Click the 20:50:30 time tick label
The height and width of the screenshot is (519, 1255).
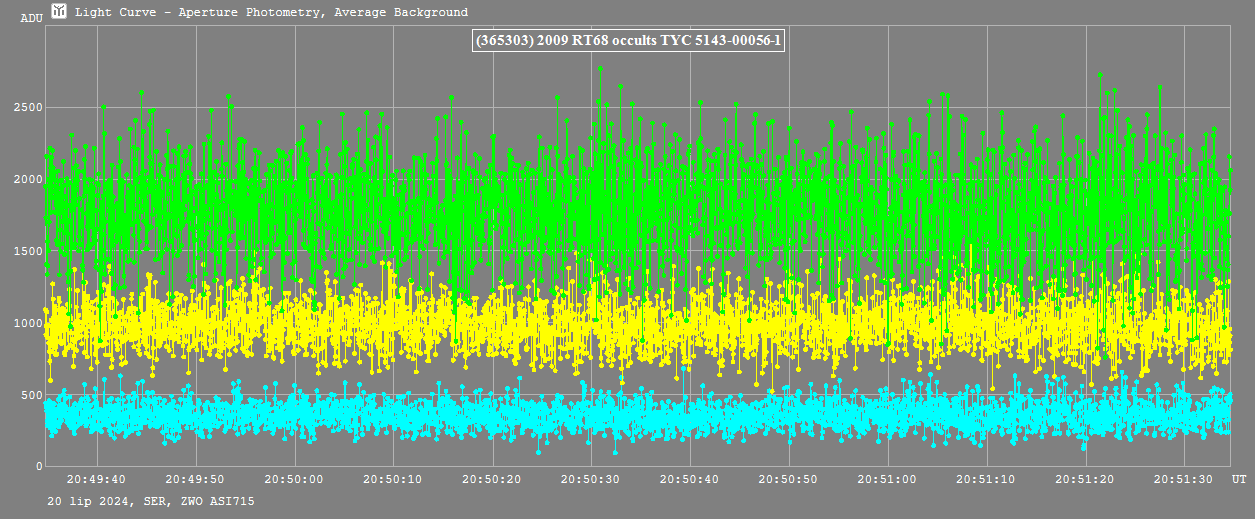click(591, 479)
